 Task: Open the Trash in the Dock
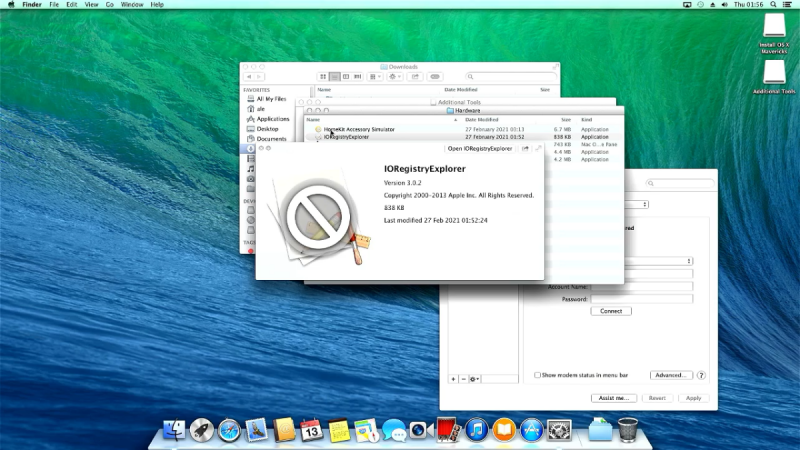(x=628, y=430)
